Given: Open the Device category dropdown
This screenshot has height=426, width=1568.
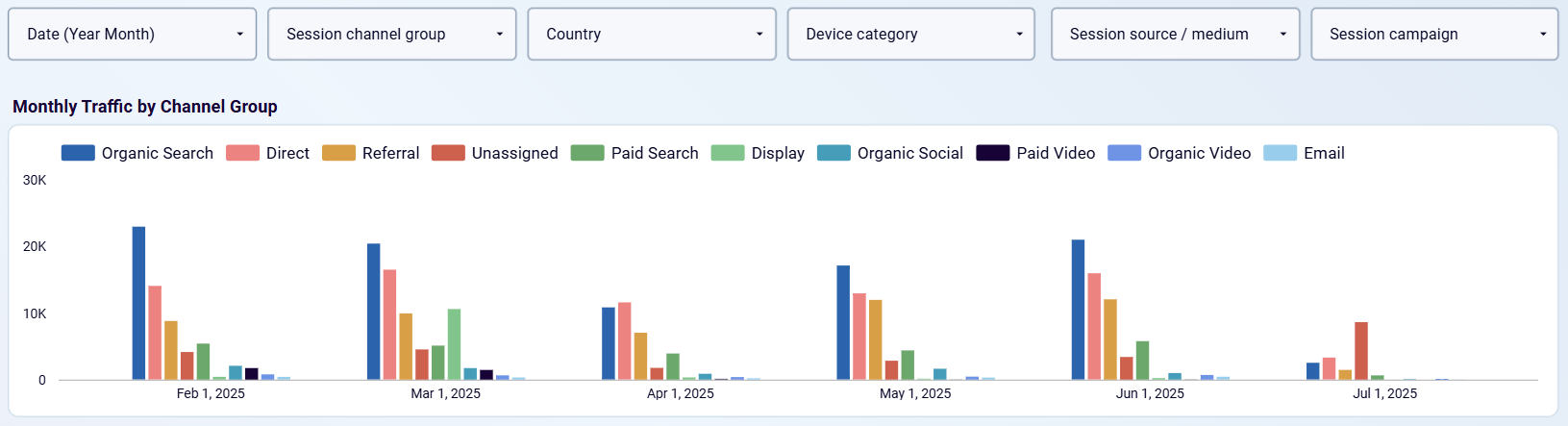Looking at the screenshot, I should point(911,35).
